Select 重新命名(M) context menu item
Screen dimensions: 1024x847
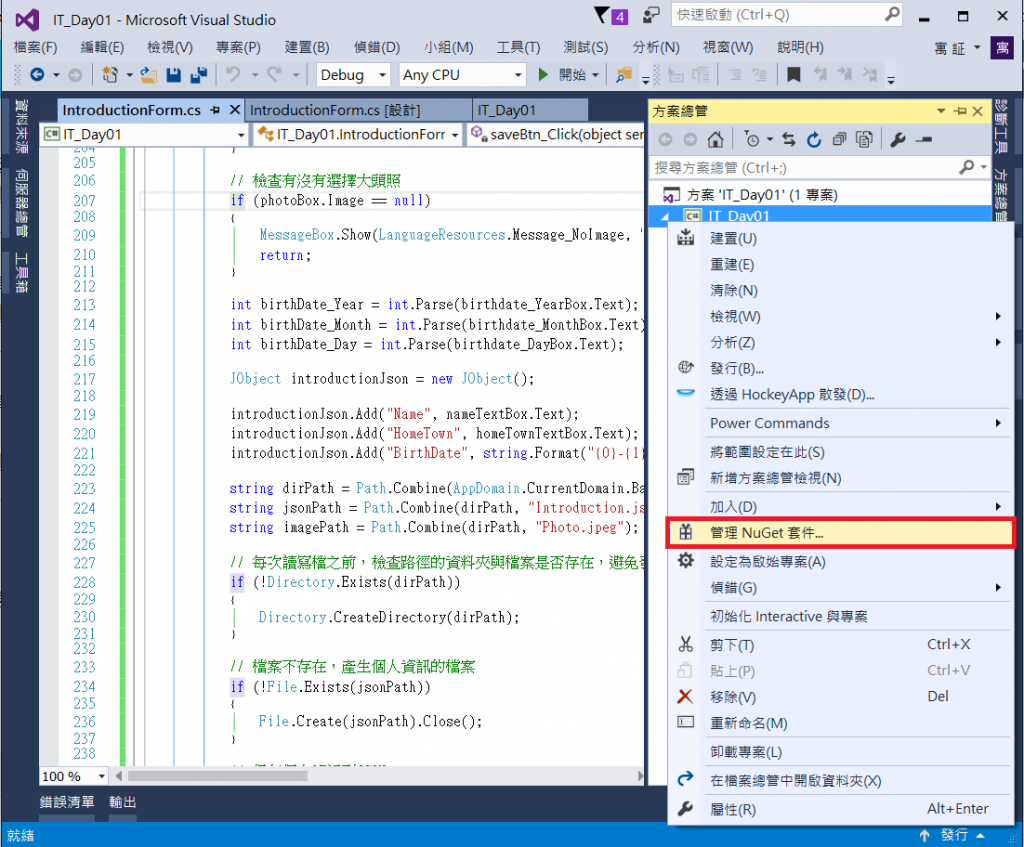840,723
